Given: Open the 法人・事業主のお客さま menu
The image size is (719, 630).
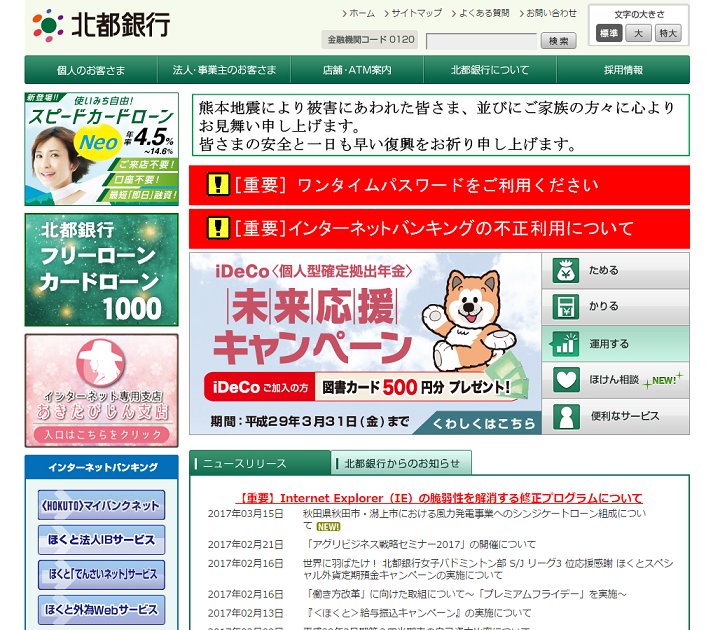Looking at the screenshot, I should coord(224,70).
